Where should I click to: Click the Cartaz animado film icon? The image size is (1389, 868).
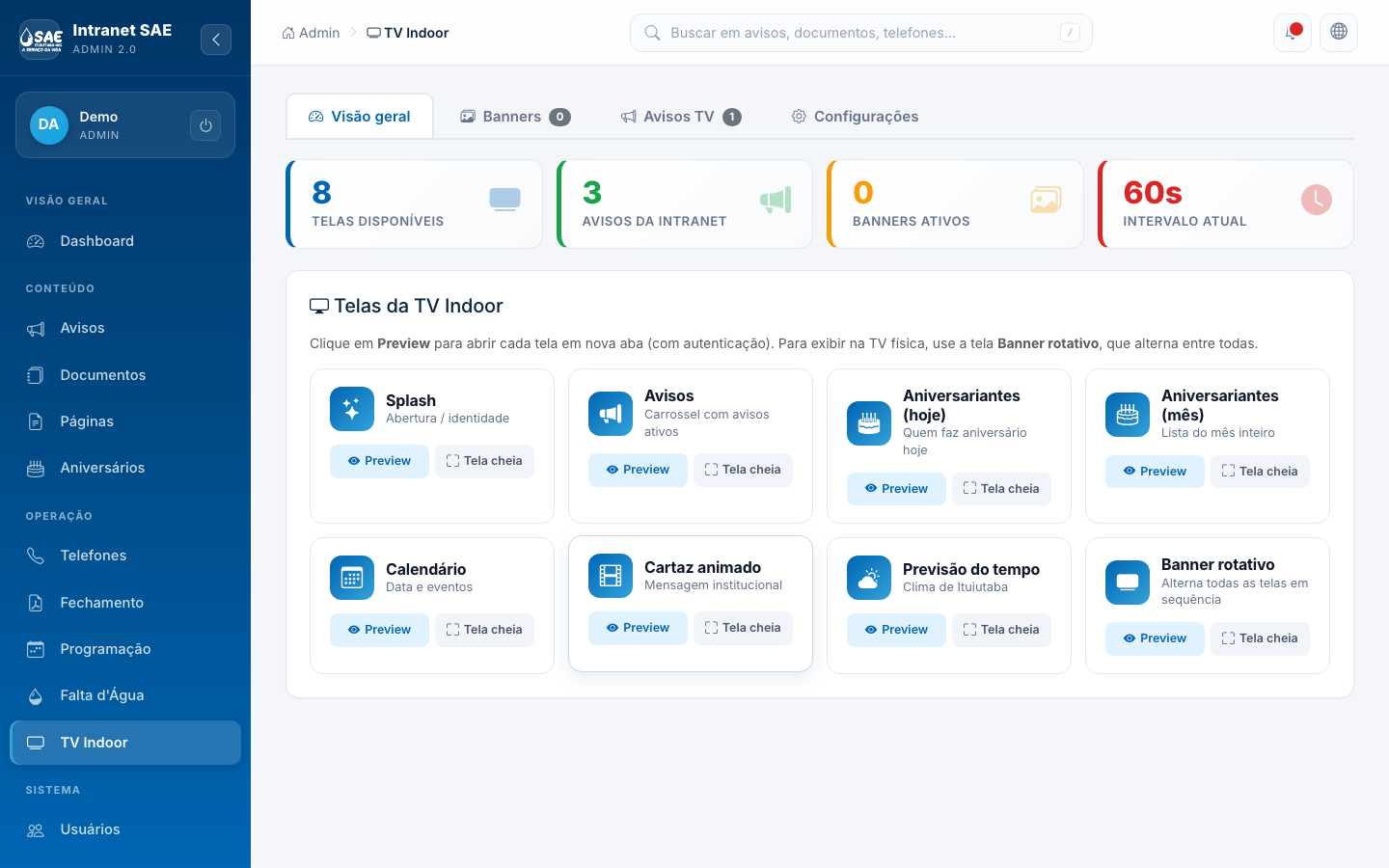[611, 576]
